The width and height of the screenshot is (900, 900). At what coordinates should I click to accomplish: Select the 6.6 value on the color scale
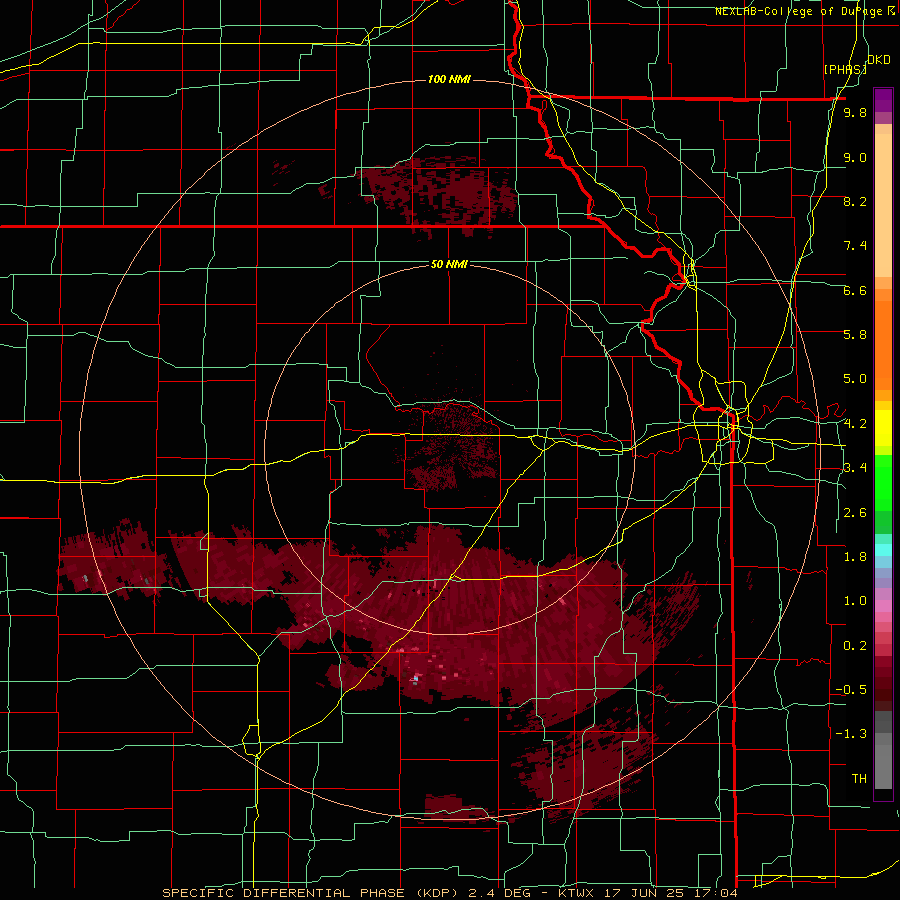pyautogui.click(x=855, y=290)
